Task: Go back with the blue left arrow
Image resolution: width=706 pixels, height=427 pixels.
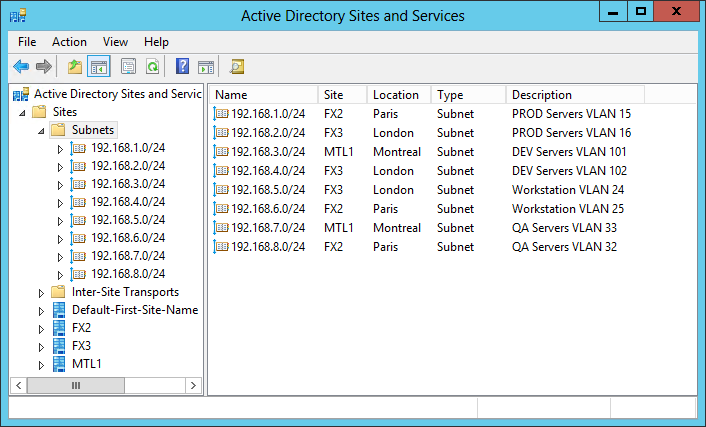Action: tap(21, 67)
